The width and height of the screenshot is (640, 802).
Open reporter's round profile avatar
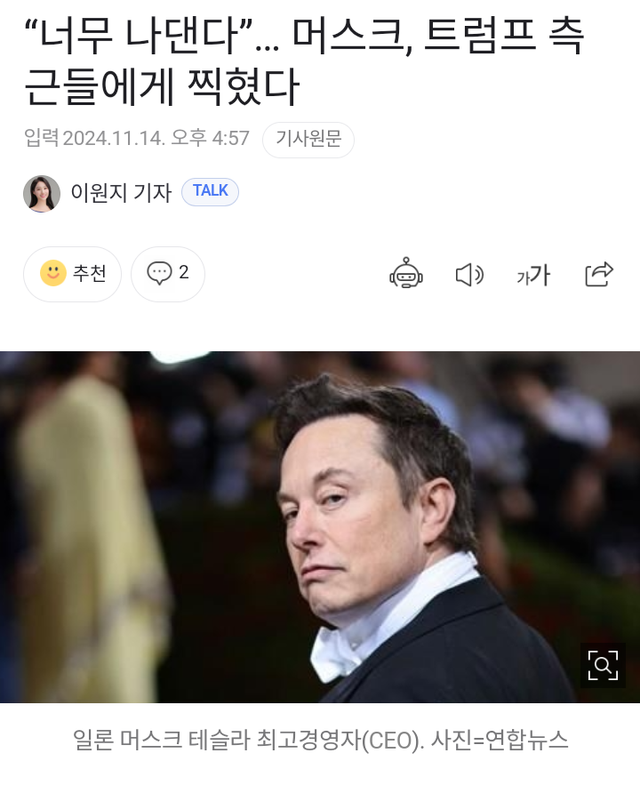pos(42,193)
